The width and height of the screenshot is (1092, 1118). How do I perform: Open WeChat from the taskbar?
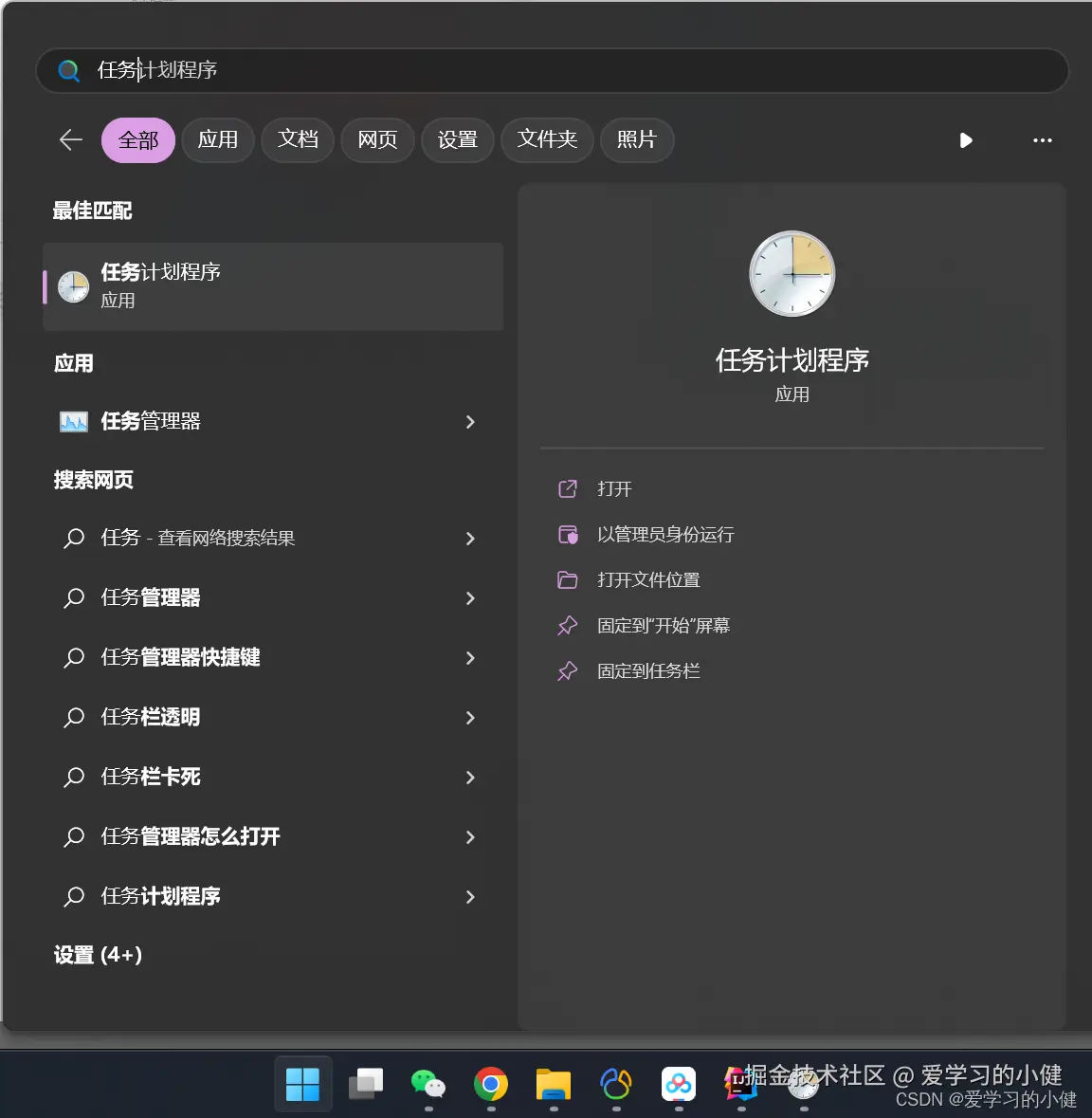(428, 1084)
